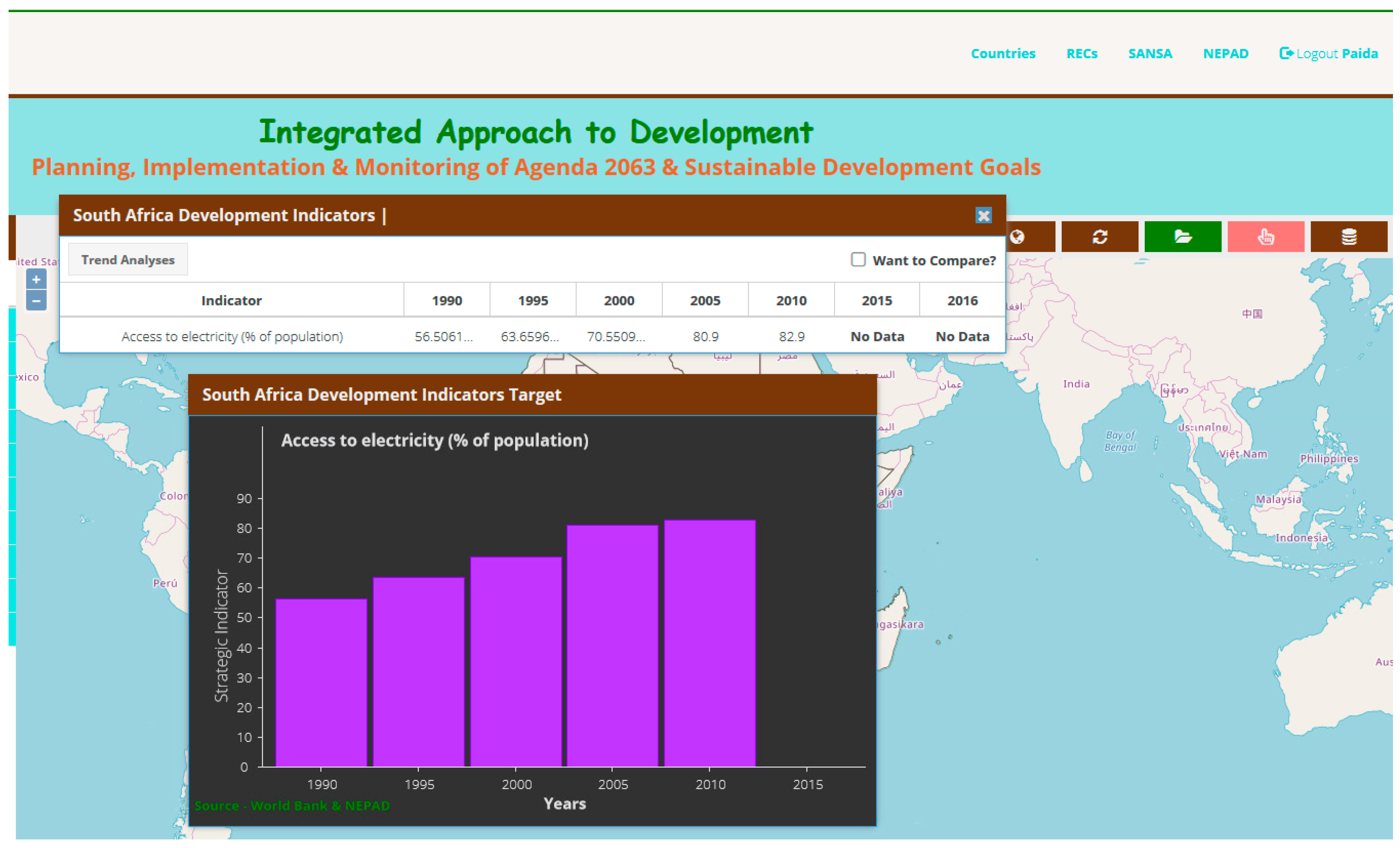Enable the Want to Compare checkbox

click(858, 260)
